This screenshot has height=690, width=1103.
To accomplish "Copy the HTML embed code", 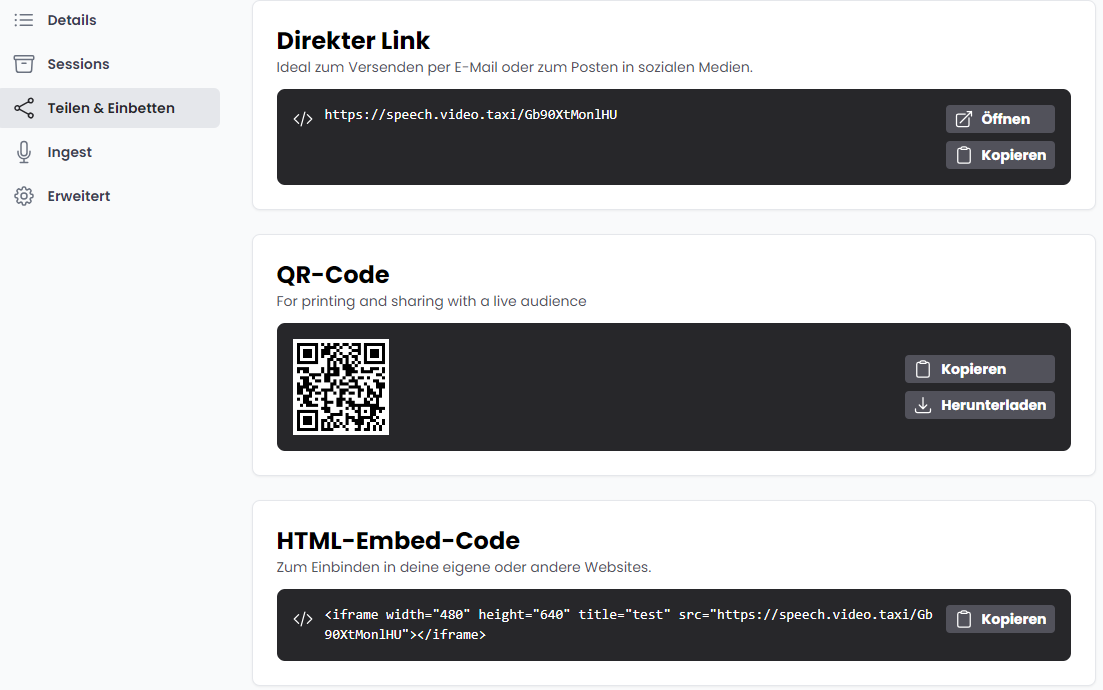I will click(x=1000, y=619).
